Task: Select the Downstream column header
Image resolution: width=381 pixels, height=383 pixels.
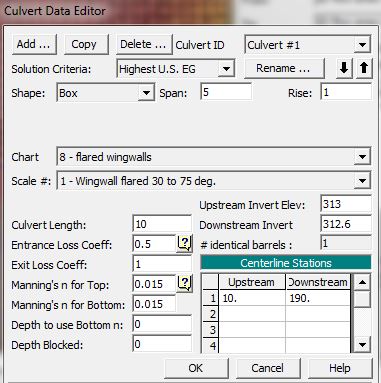Action: (x=318, y=282)
